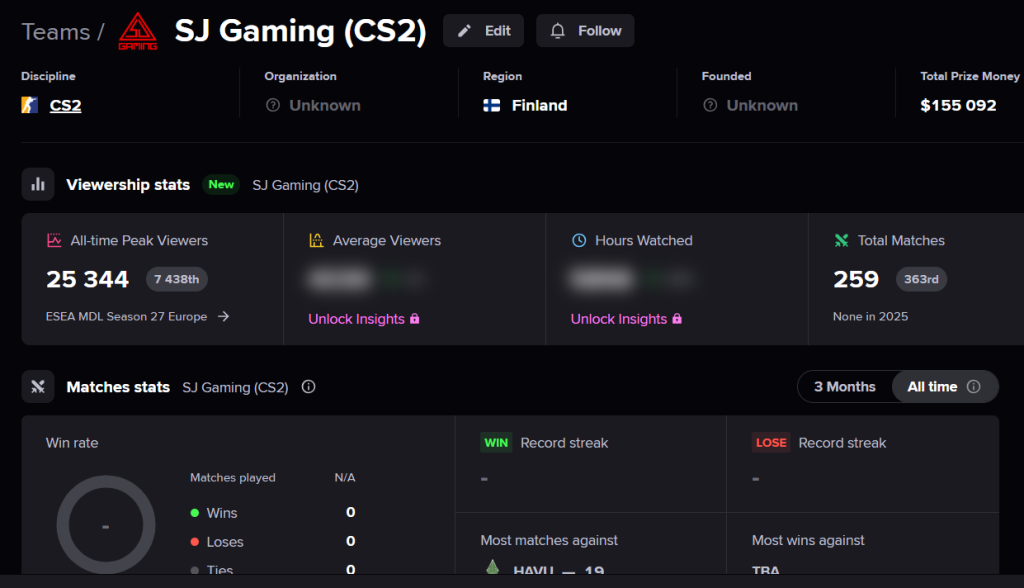Click the HAVU team logo icon
Image resolution: width=1024 pixels, height=588 pixels.
(x=493, y=567)
